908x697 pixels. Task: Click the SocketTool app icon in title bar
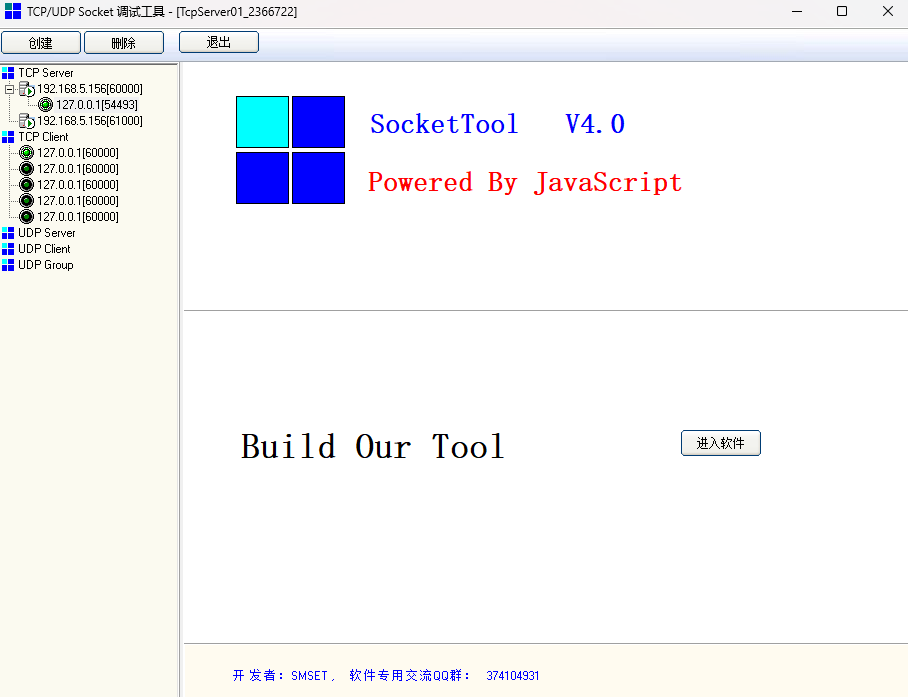[13, 12]
